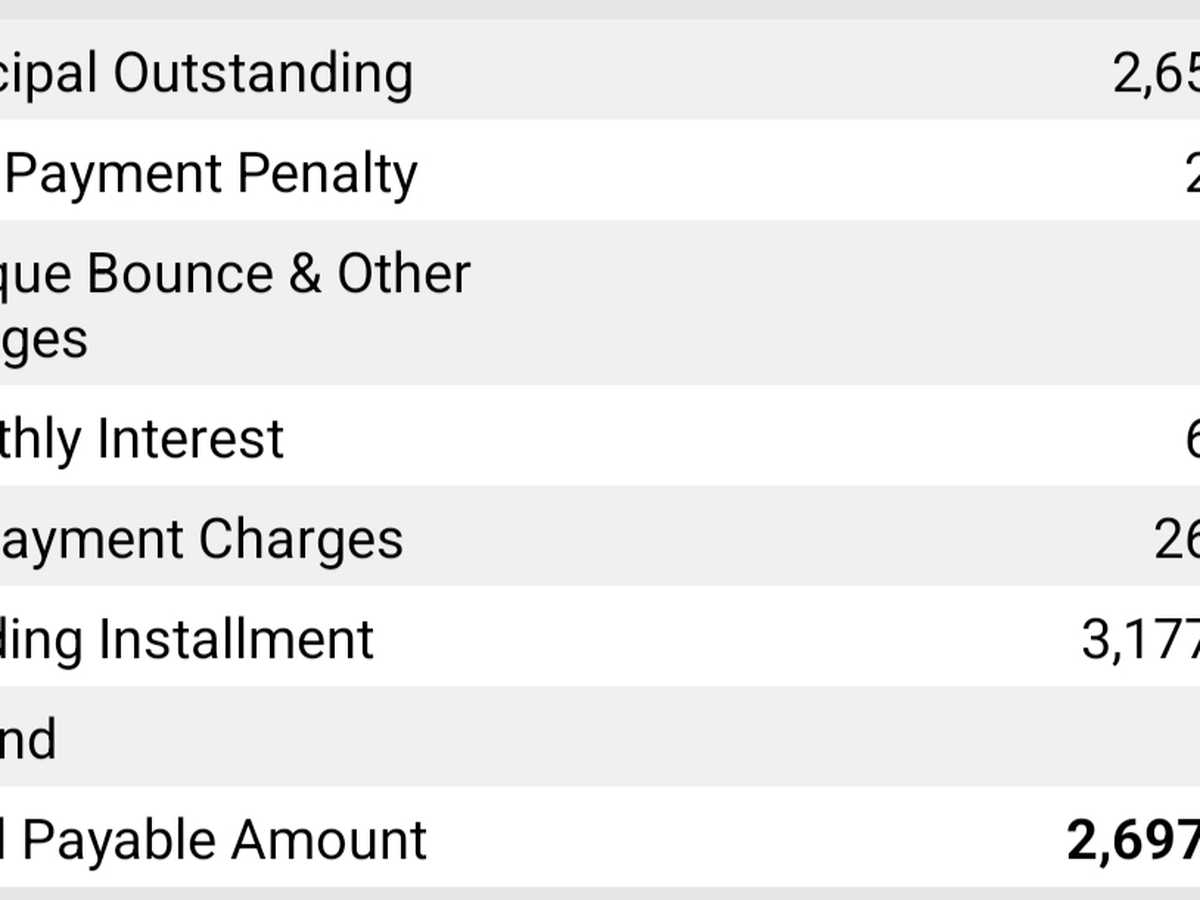Click the gray strip above Principal Outstanding
This screenshot has height=900, width=1200.
(600, 9)
